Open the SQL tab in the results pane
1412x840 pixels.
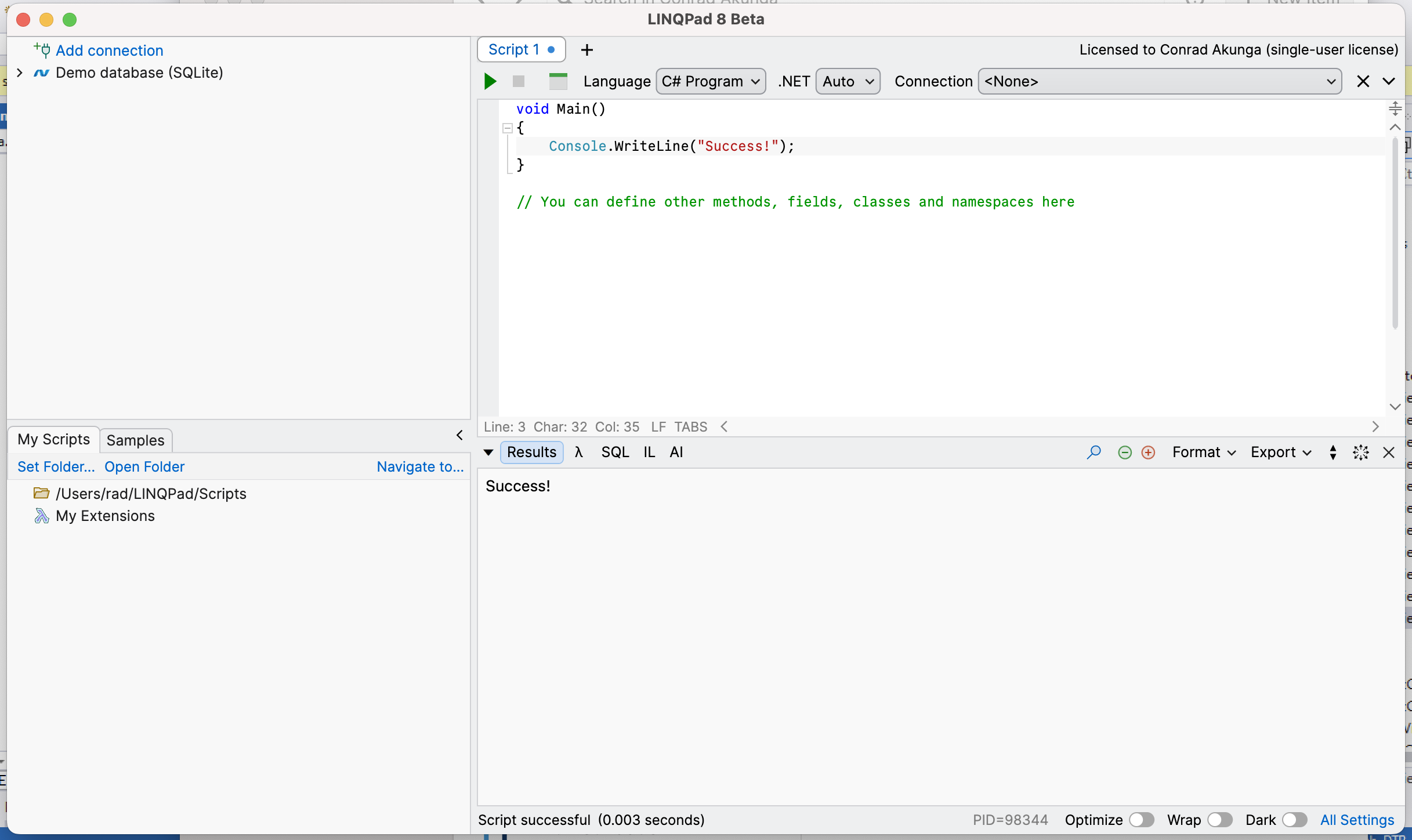coord(615,452)
